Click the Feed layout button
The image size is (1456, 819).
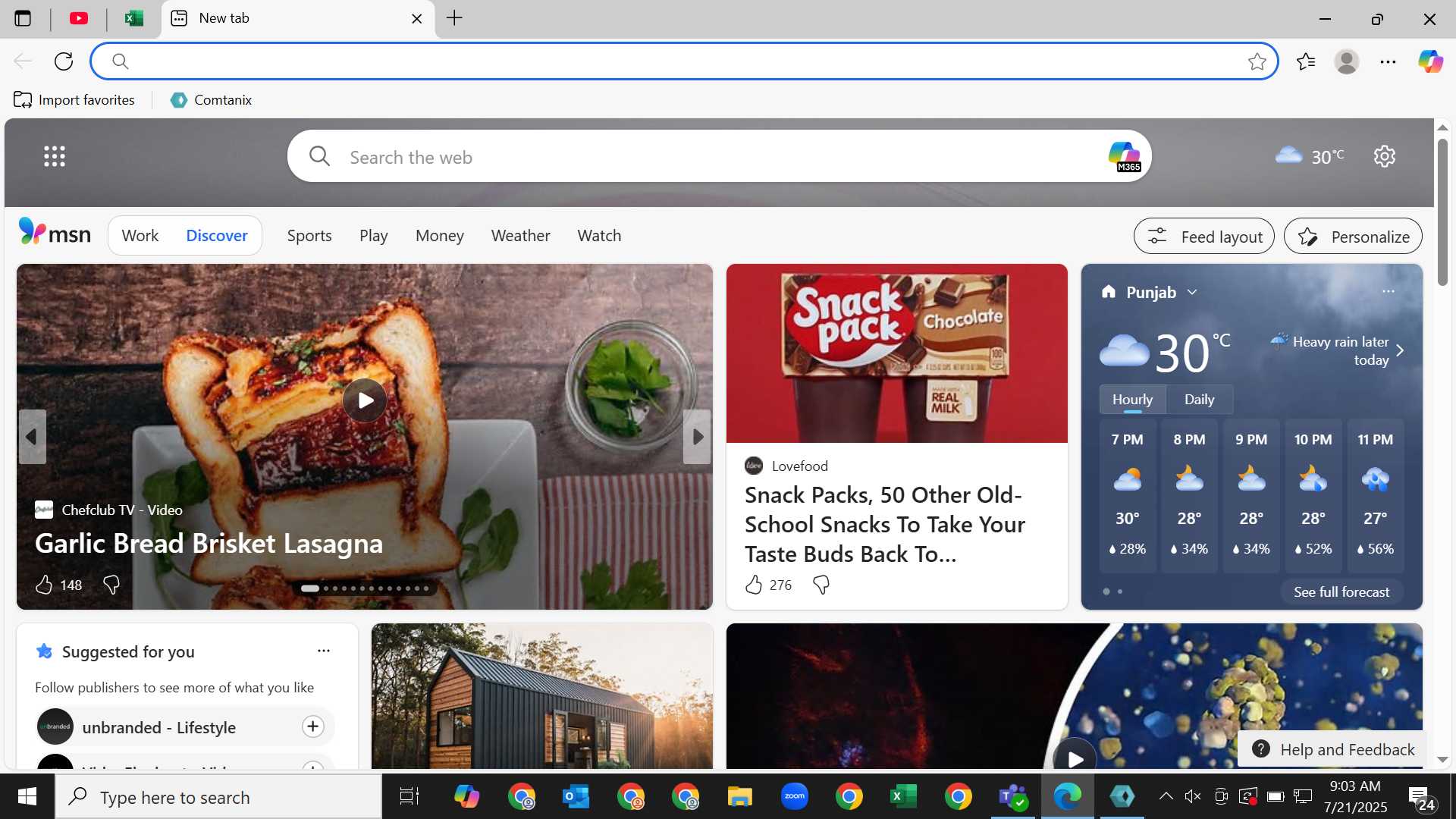point(1203,237)
